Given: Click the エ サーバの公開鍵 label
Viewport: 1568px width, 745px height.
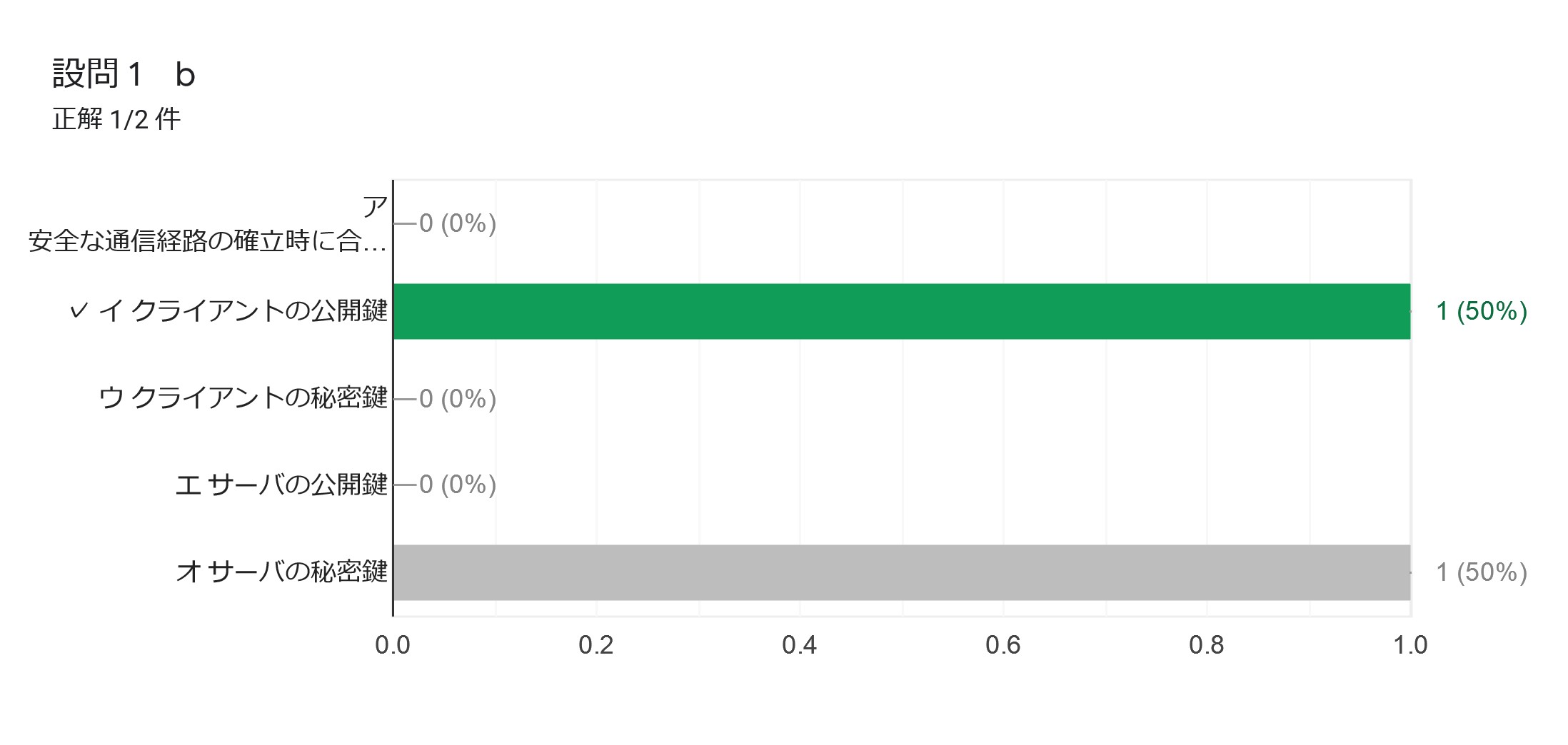Looking at the screenshot, I should [281, 485].
